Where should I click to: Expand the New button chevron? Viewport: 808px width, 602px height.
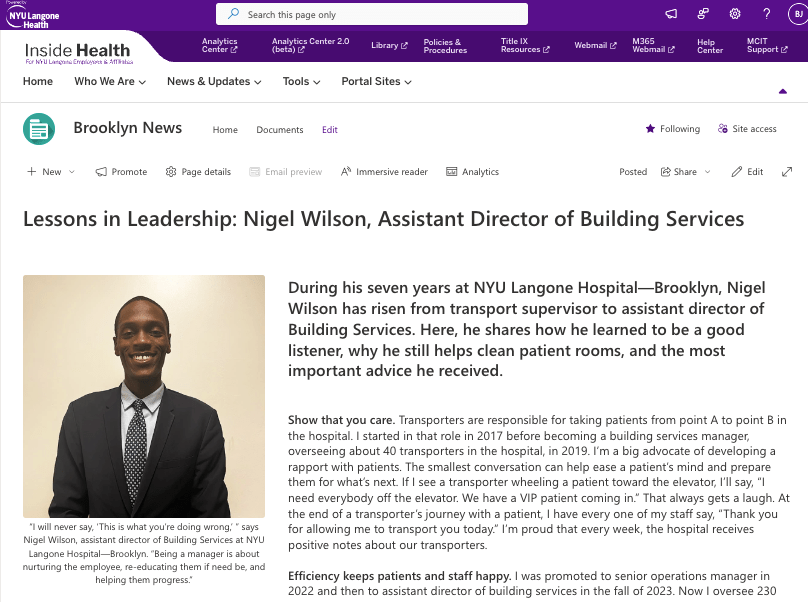click(x=72, y=172)
